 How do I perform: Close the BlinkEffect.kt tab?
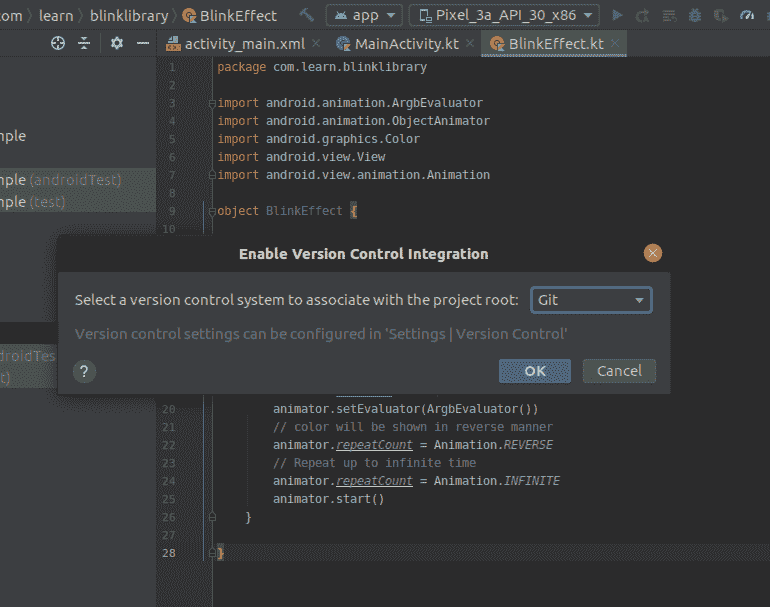pos(617,44)
